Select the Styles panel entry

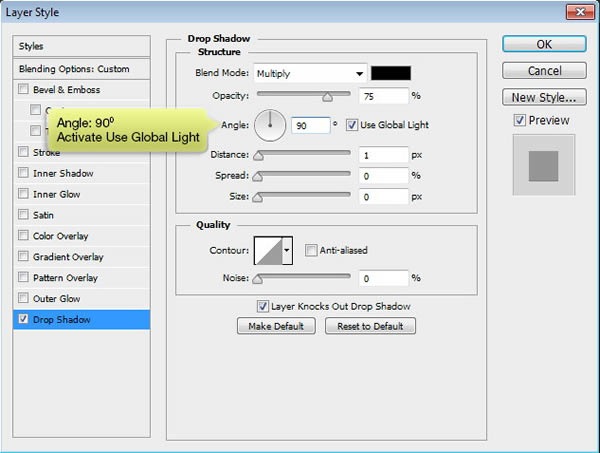coord(82,46)
